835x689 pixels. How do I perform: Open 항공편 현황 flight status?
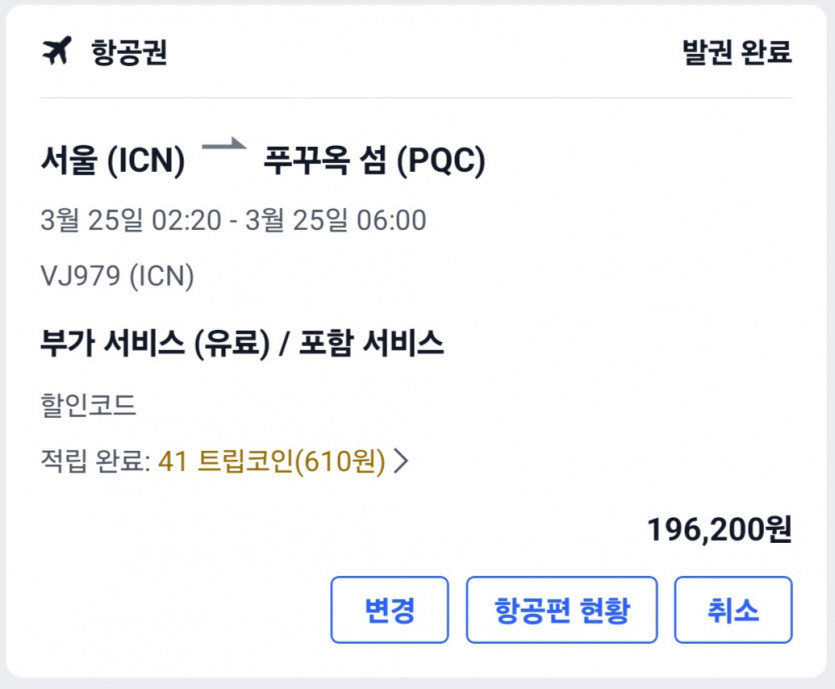tap(561, 610)
